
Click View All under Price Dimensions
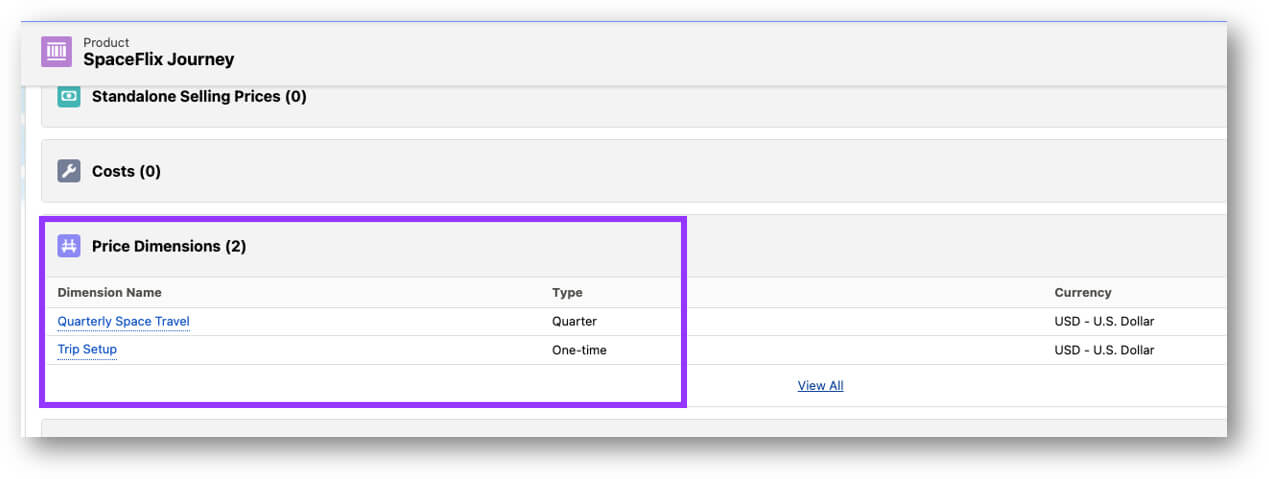point(820,385)
